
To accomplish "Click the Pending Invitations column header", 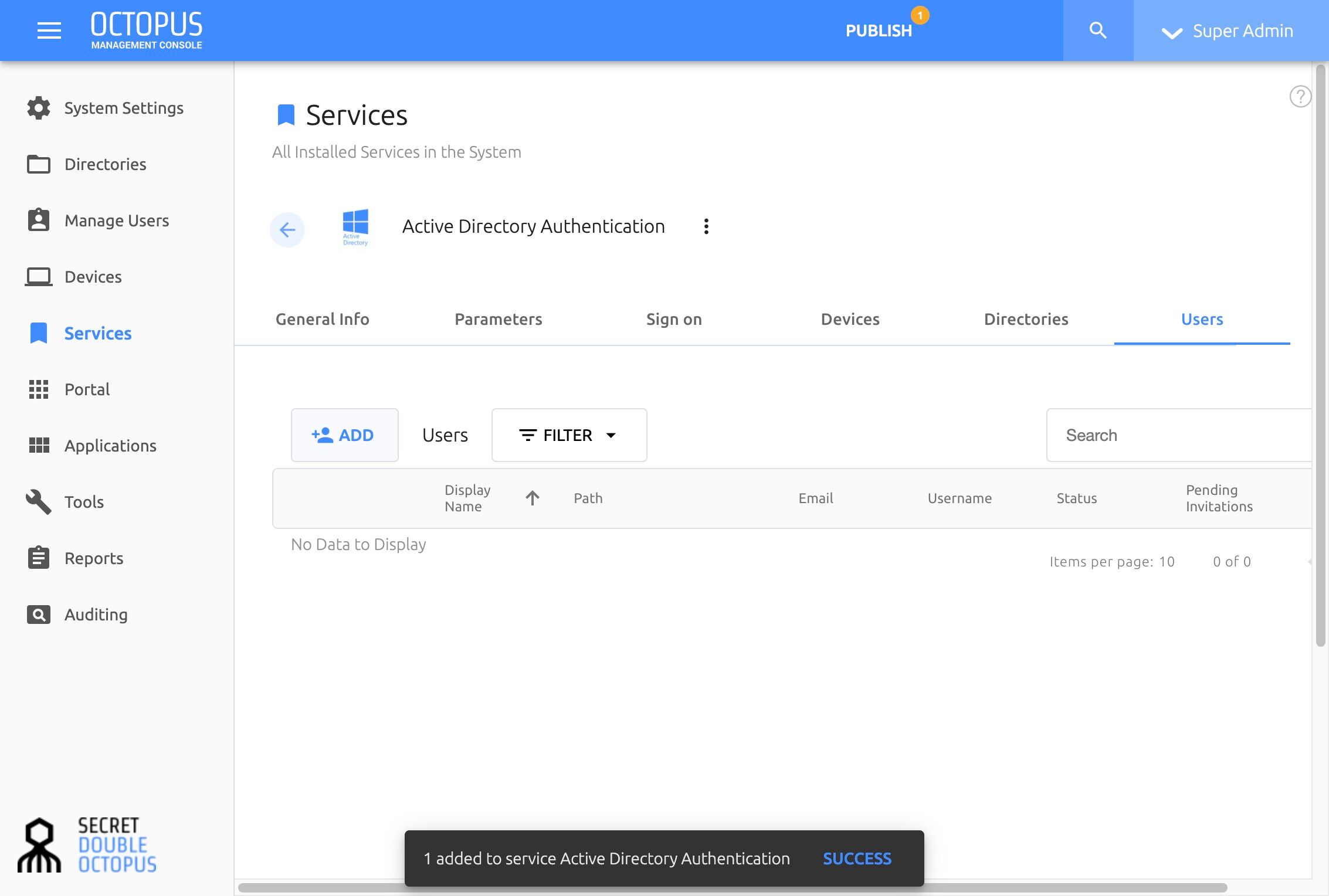I will tap(1219, 498).
